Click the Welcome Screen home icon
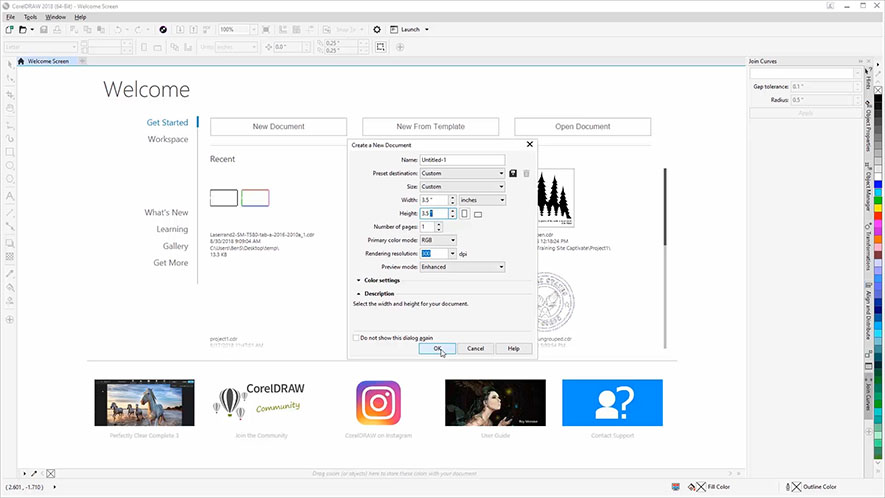The width and height of the screenshot is (885, 498). [21, 62]
